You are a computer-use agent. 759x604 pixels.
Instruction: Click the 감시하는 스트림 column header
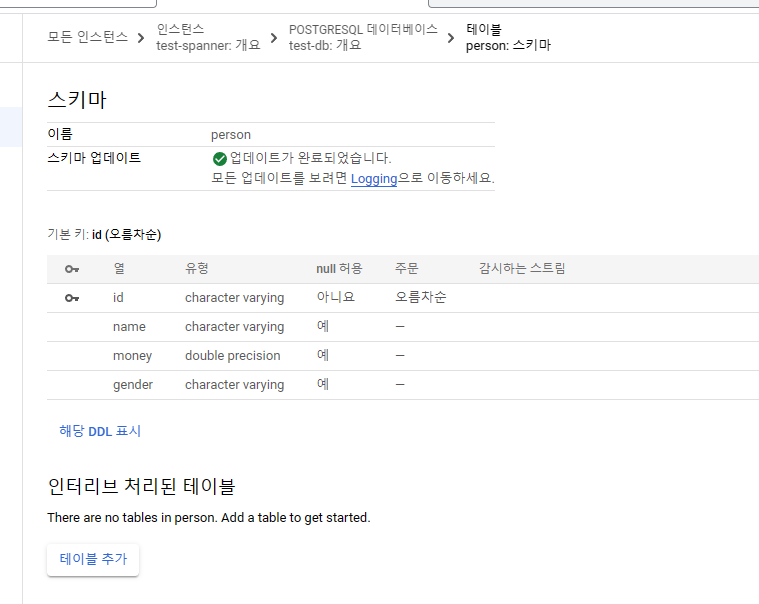tap(522, 269)
